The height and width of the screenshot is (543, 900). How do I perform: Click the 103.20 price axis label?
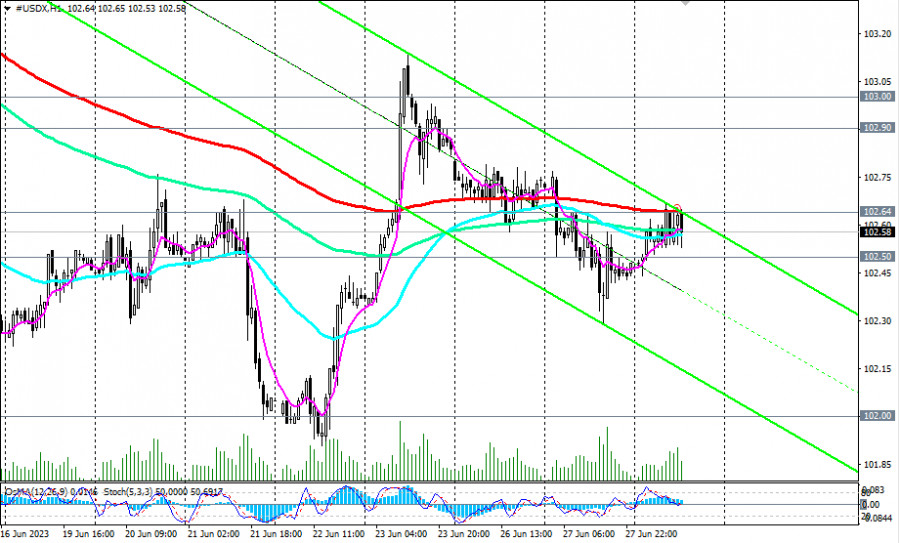click(878, 34)
